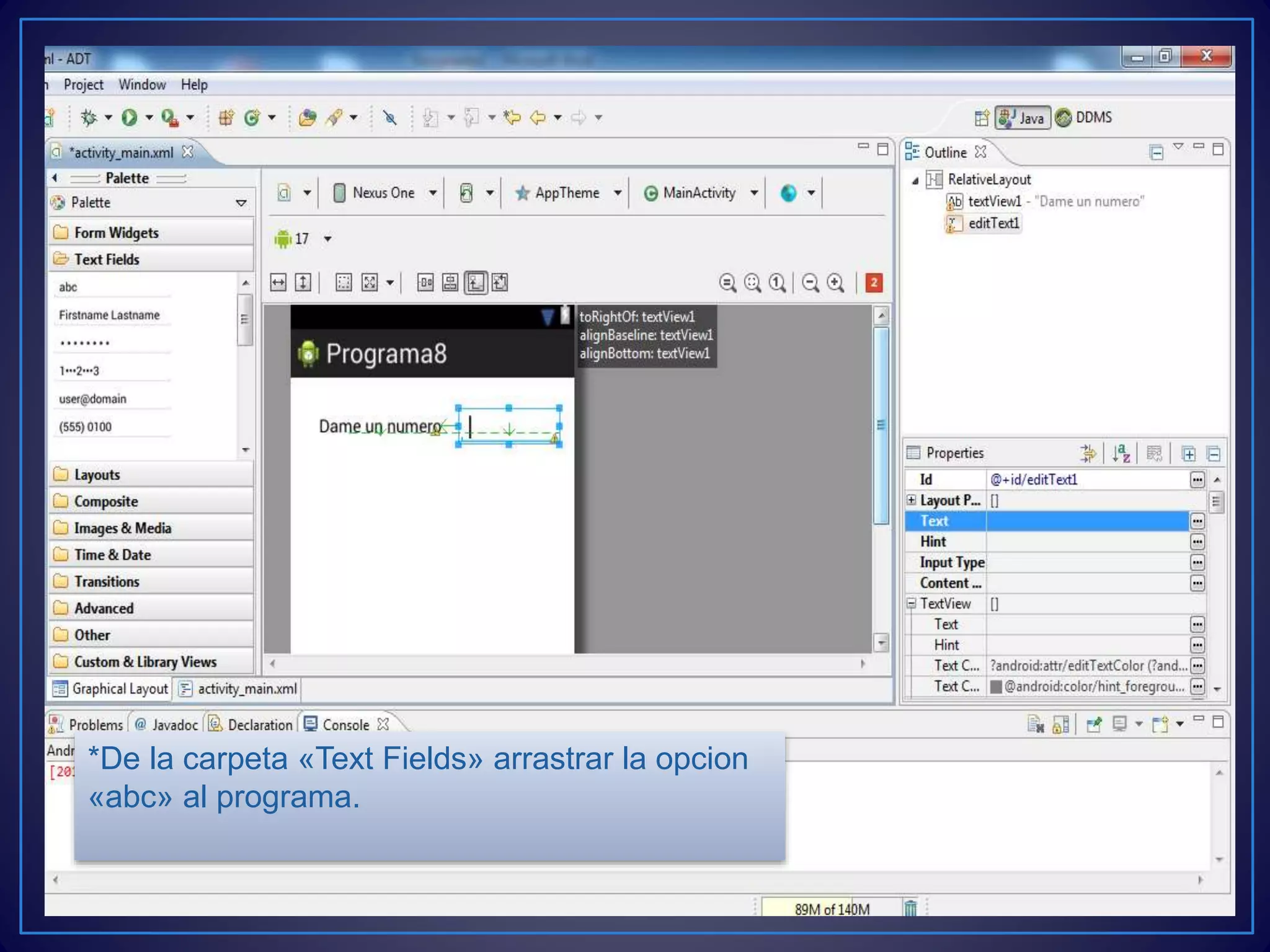
Task: Toggle the emulate real size icon
Action: 727,283
